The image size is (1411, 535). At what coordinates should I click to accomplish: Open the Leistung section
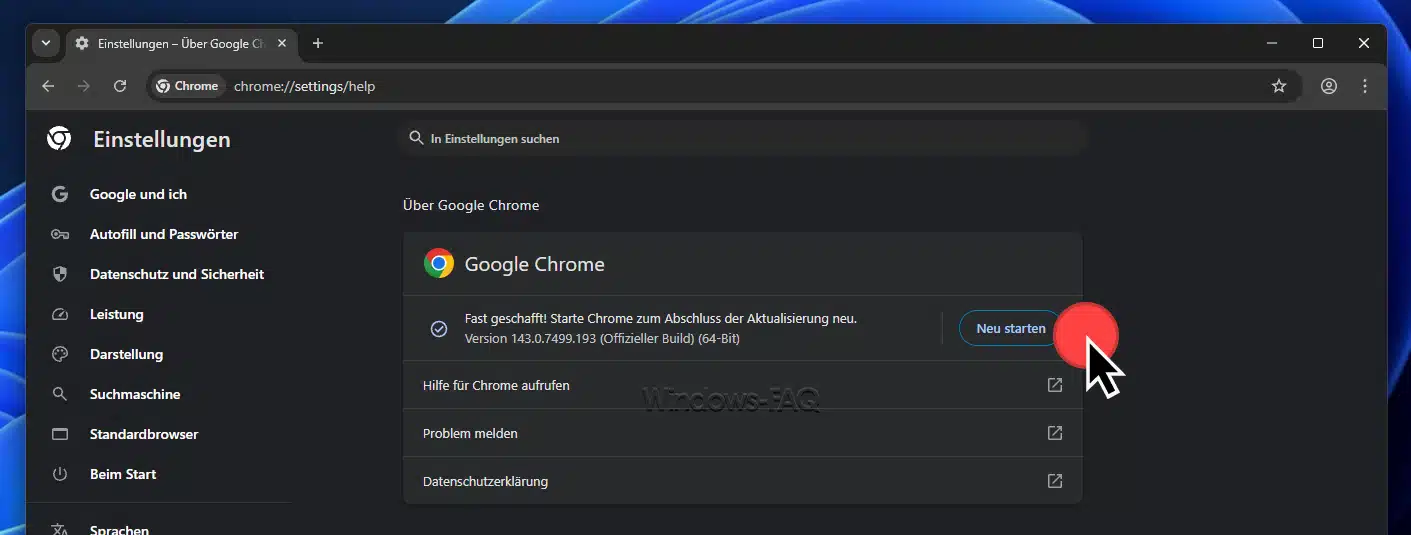tap(116, 314)
